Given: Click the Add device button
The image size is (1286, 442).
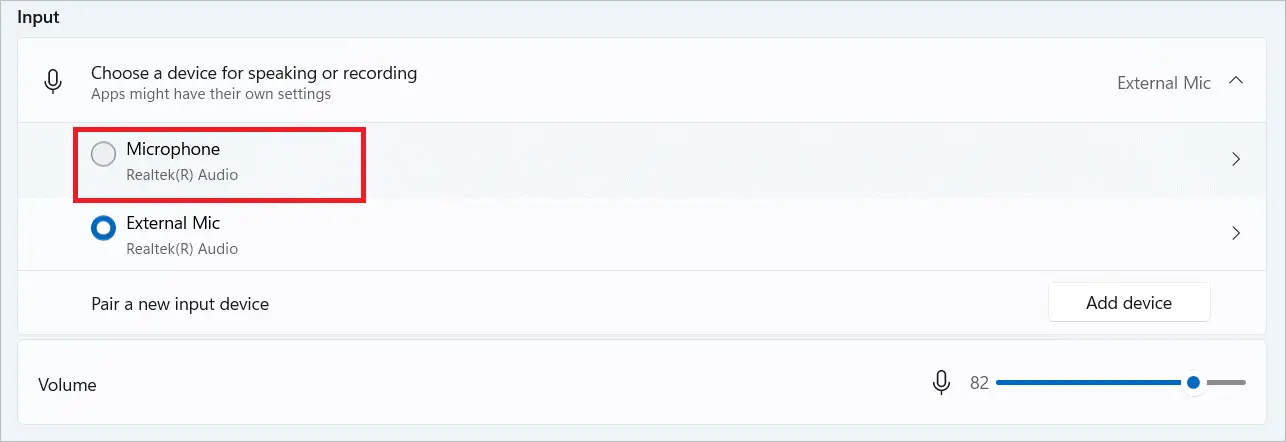Looking at the screenshot, I should pos(1129,302).
